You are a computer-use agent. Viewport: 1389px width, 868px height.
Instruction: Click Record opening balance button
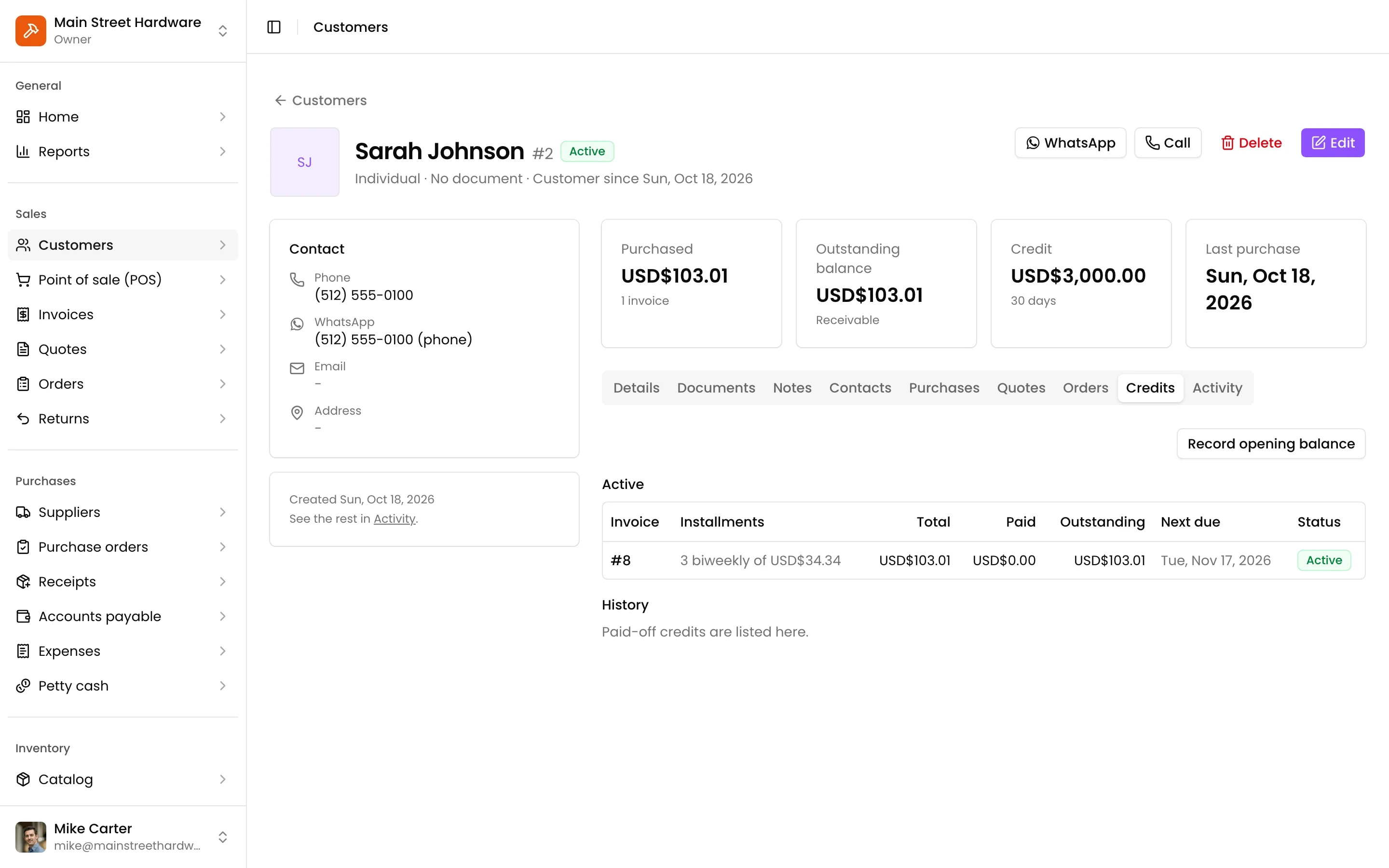tap(1271, 444)
